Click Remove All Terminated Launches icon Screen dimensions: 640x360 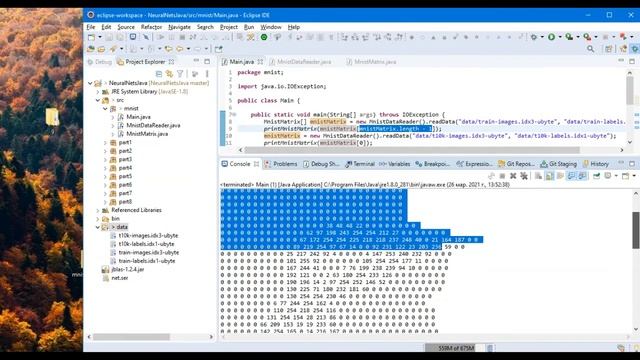point(524,176)
